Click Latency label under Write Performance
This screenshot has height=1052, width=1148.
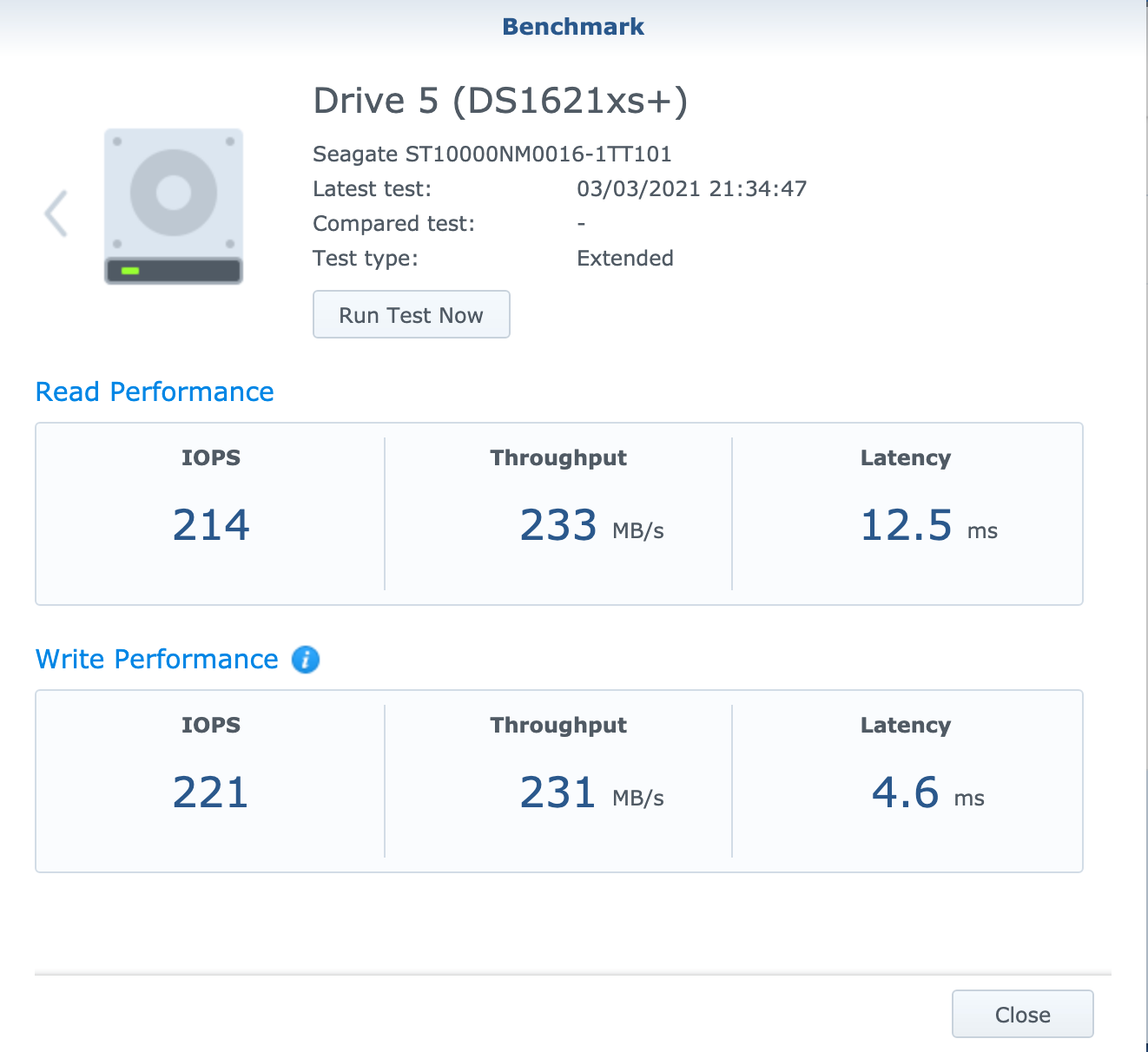tap(906, 726)
